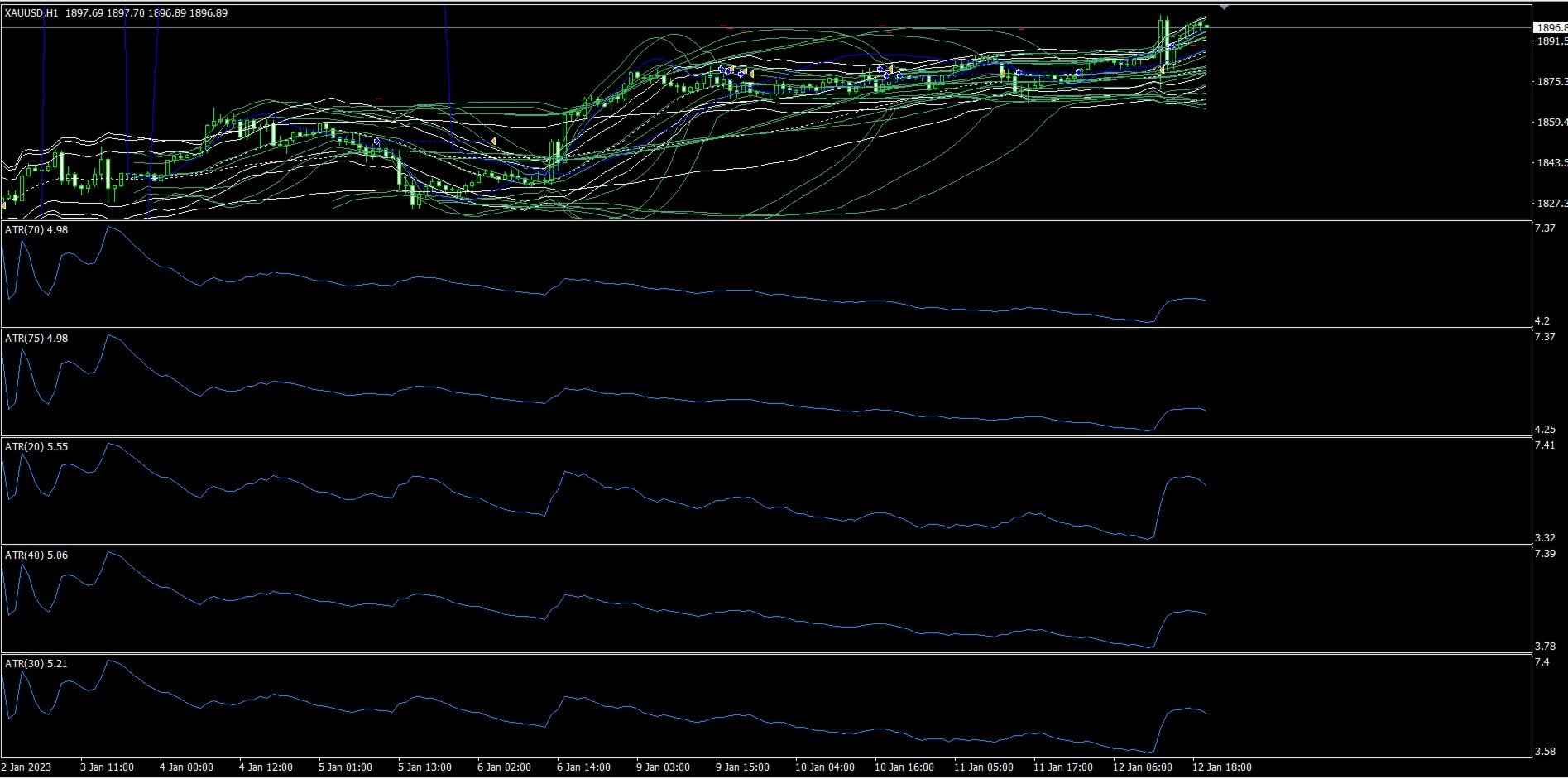Screen dimensions: 1568x779
Task: Click the 4.25 scale minimum in ATR(75) panel
Action: tap(1545, 430)
